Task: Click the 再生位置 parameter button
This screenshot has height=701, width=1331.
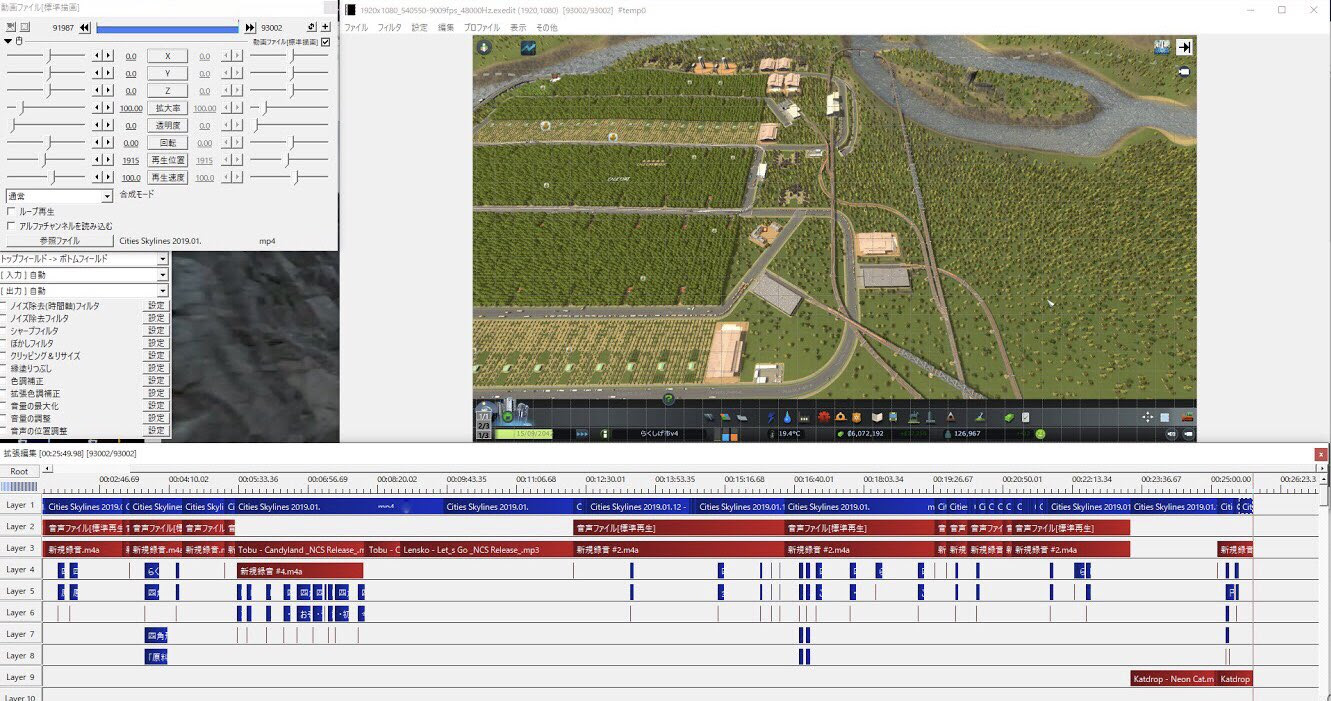Action: (167, 160)
